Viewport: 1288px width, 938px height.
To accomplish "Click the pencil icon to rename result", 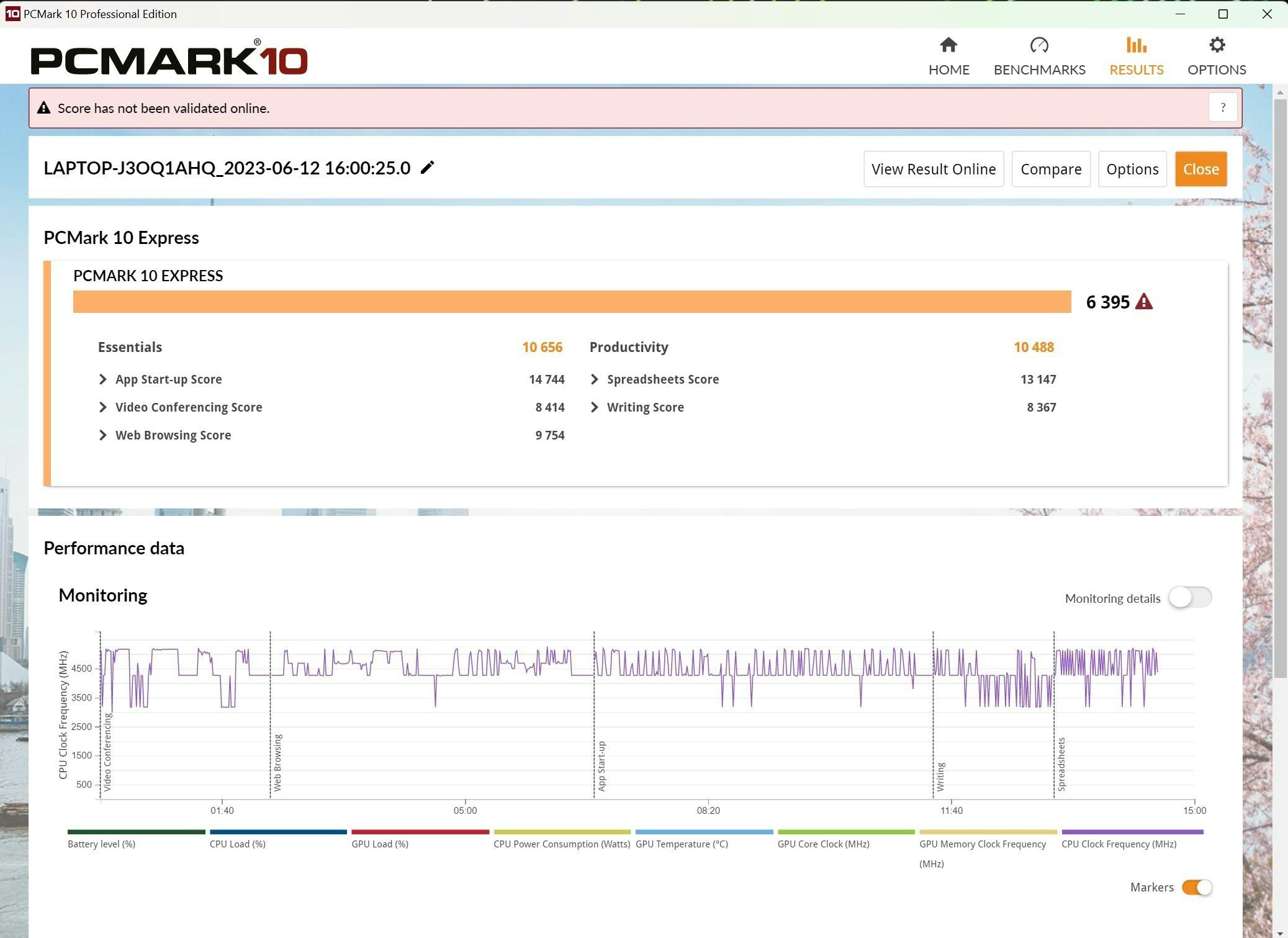I will coord(427,168).
